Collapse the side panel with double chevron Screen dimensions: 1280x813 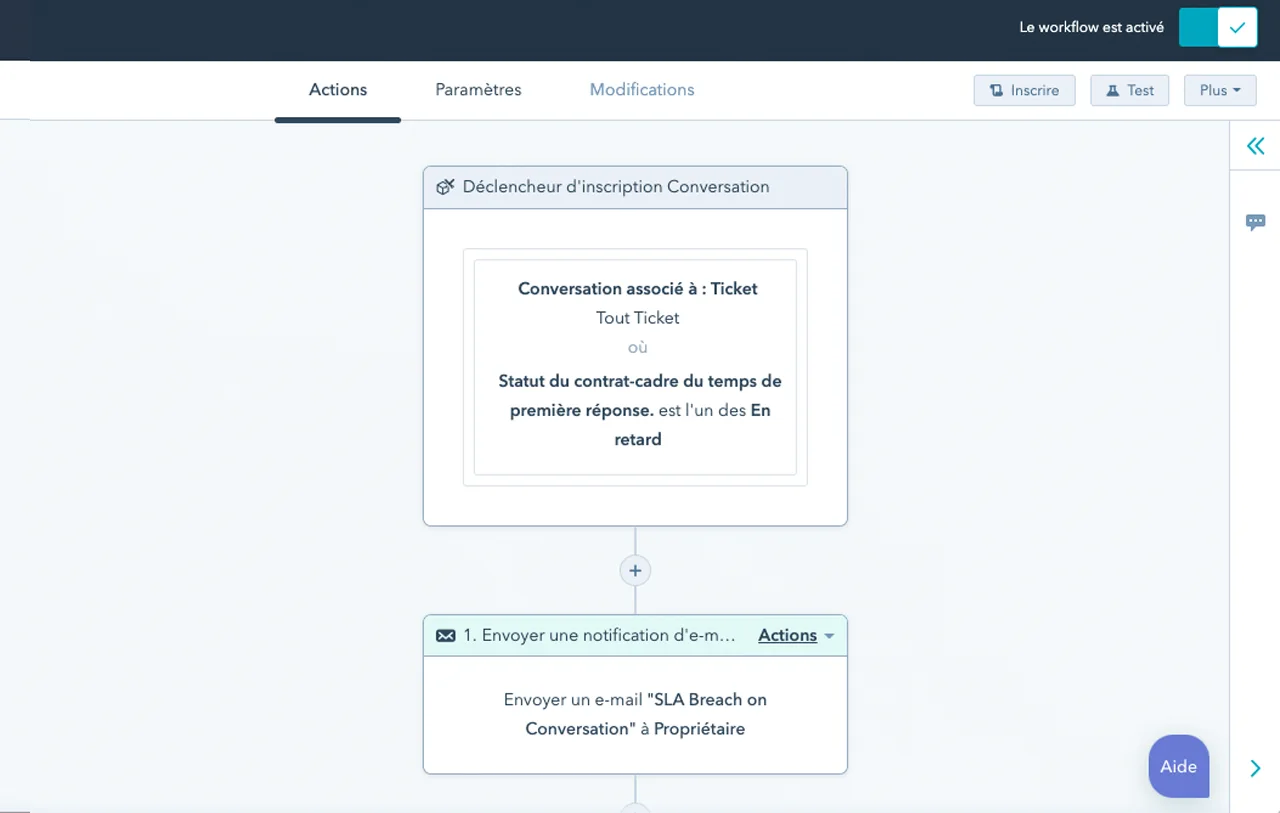tap(1255, 147)
